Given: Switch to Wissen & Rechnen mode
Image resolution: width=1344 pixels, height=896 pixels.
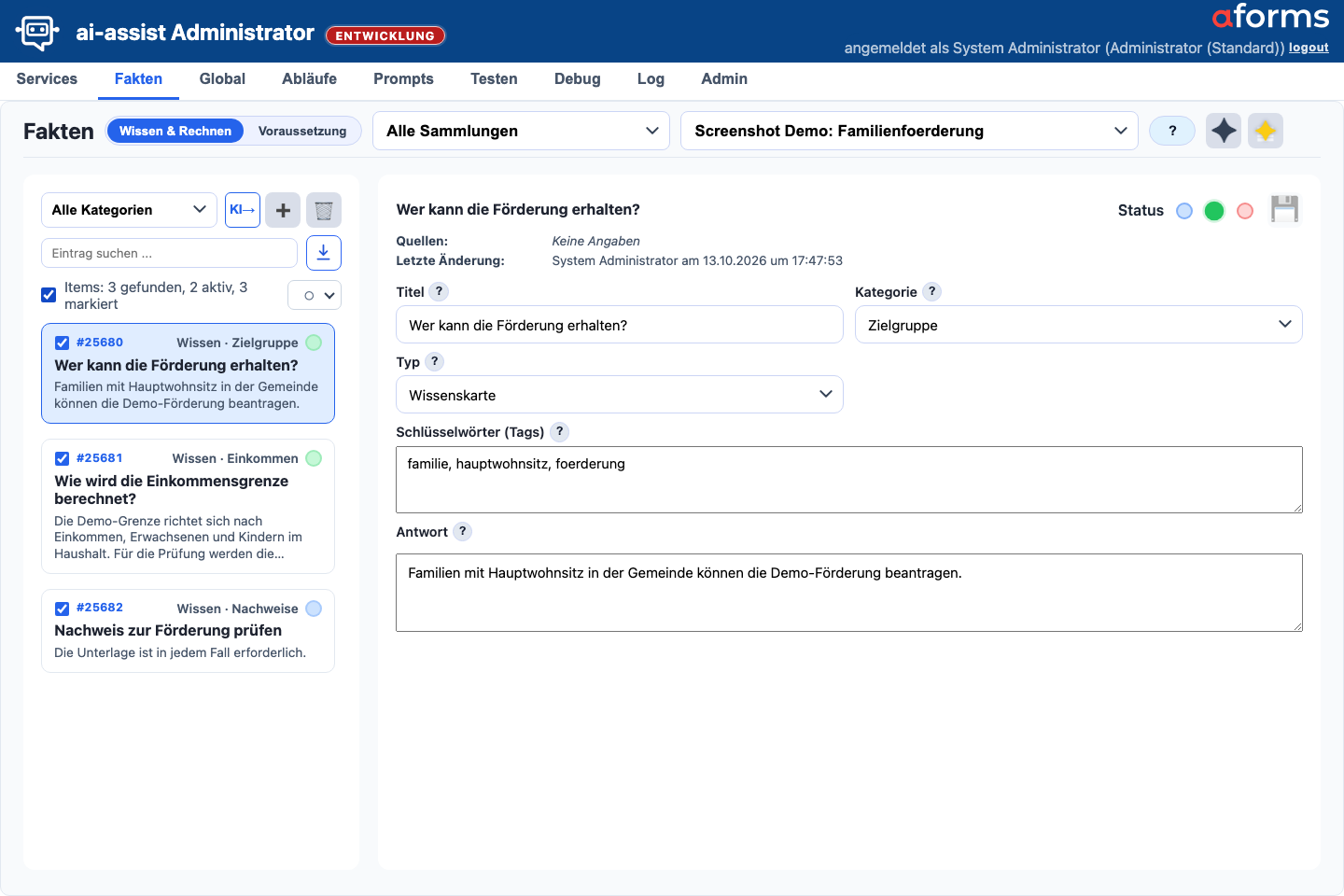Looking at the screenshot, I should 175,131.
